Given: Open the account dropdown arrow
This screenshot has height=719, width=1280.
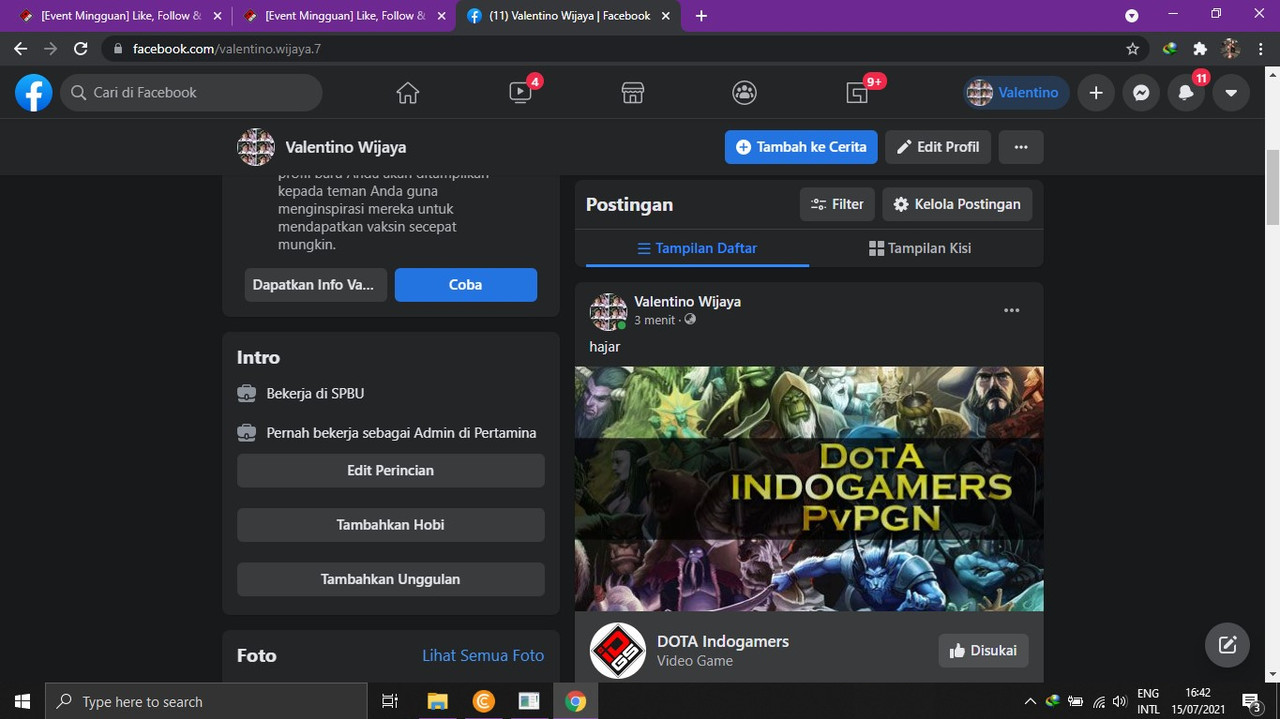Looking at the screenshot, I should click(x=1231, y=93).
